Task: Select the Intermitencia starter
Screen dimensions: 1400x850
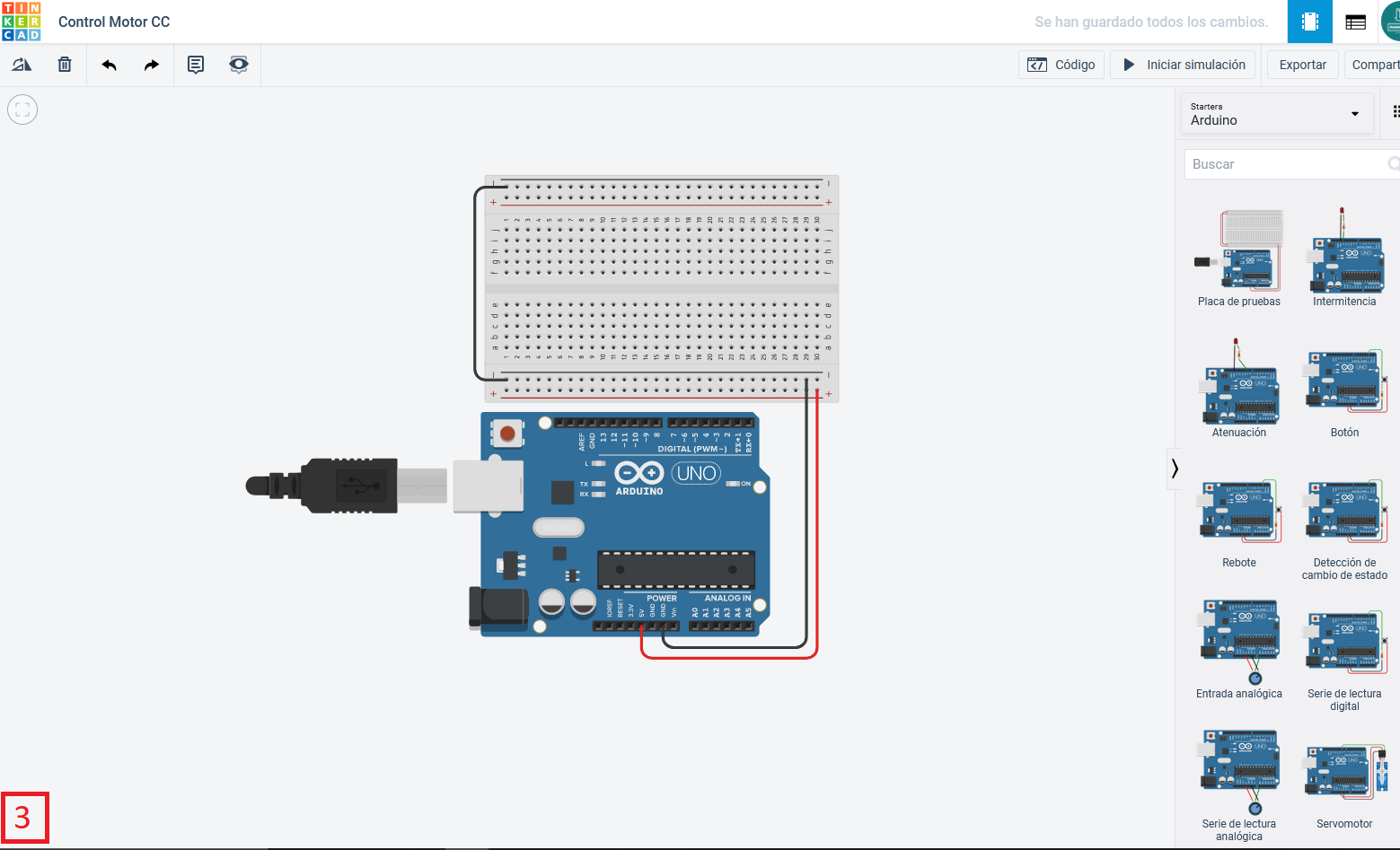Action: [1344, 258]
